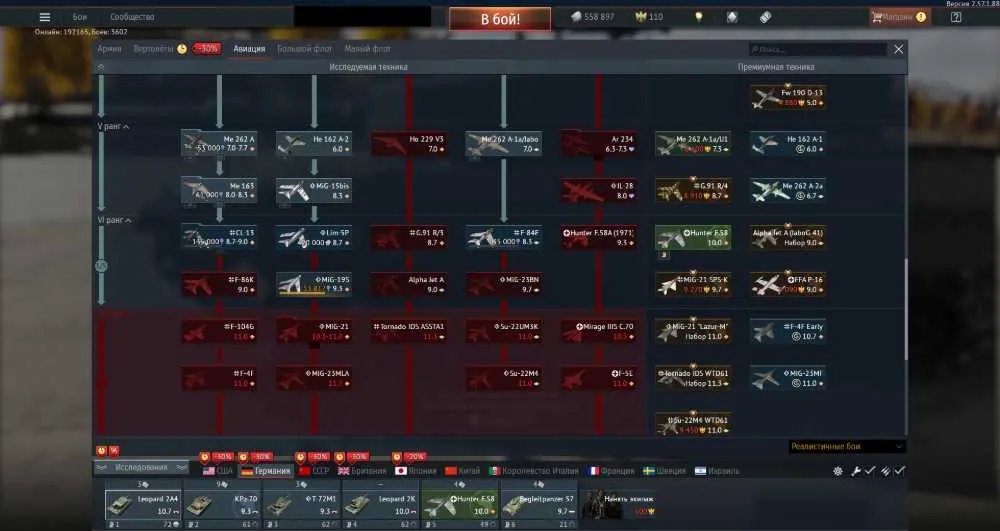Select the Германия nation tab
Image resolution: width=1000 pixels, height=531 pixels.
pyautogui.click(x=265, y=471)
